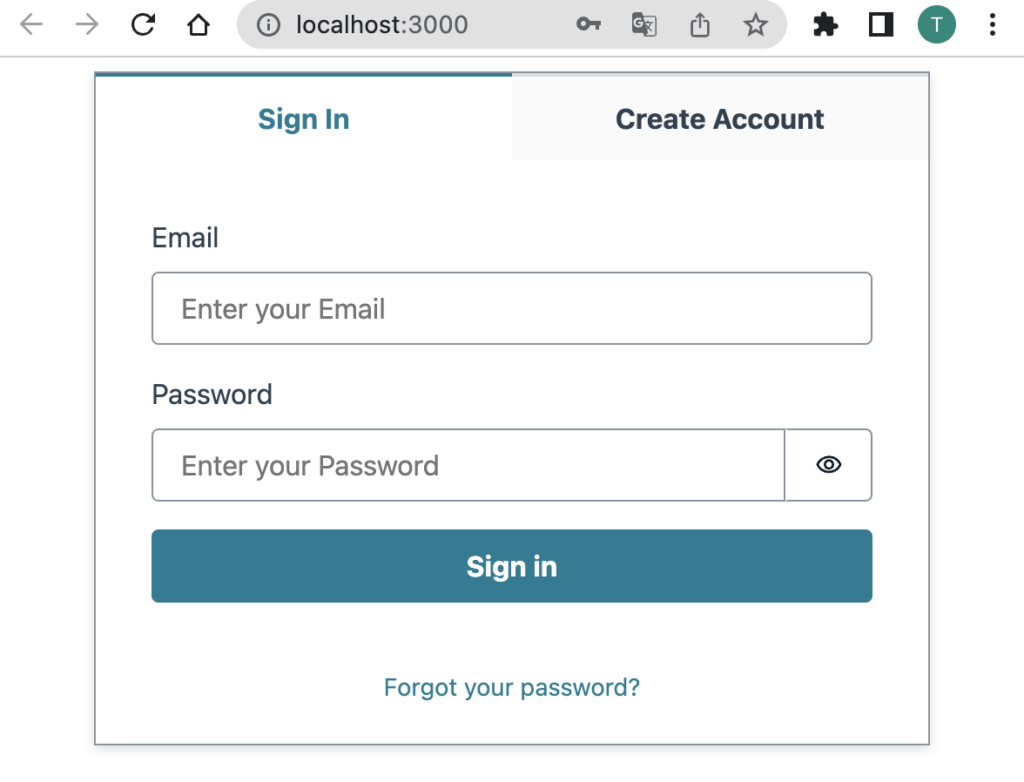
Task: Open the browser home page icon
Action: click(199, 25)
